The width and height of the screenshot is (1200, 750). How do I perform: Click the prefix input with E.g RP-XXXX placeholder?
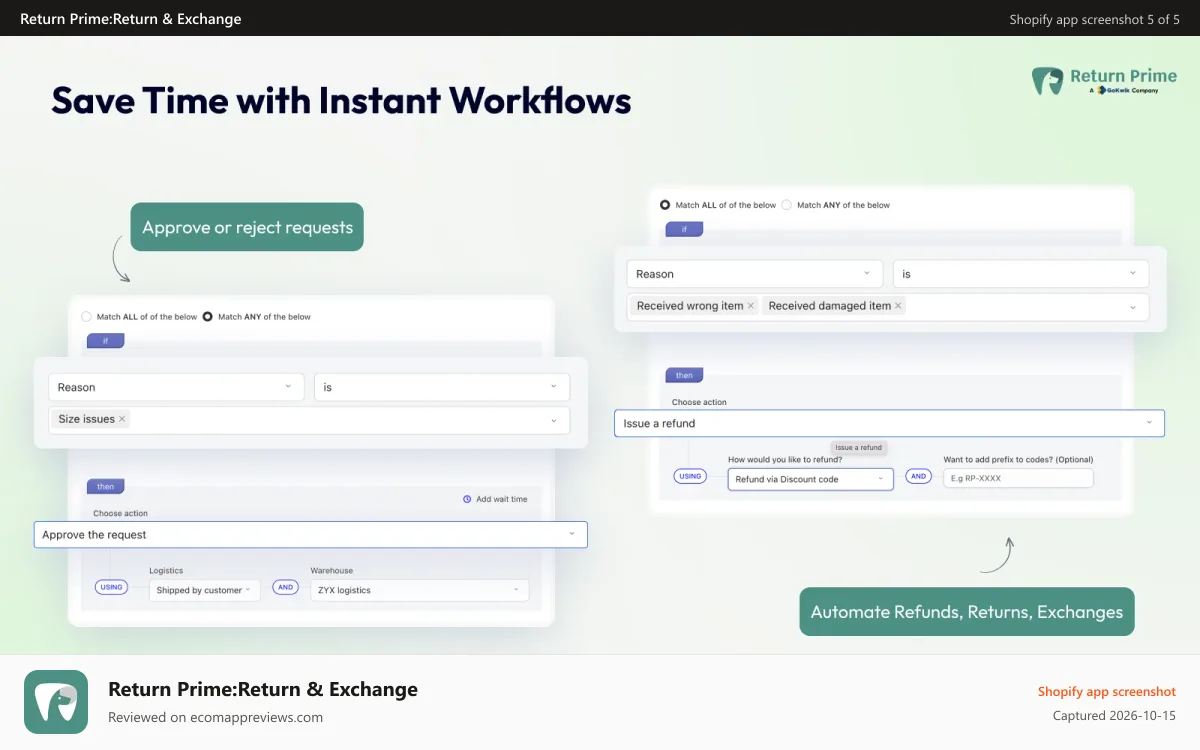tap(1018, 478)
